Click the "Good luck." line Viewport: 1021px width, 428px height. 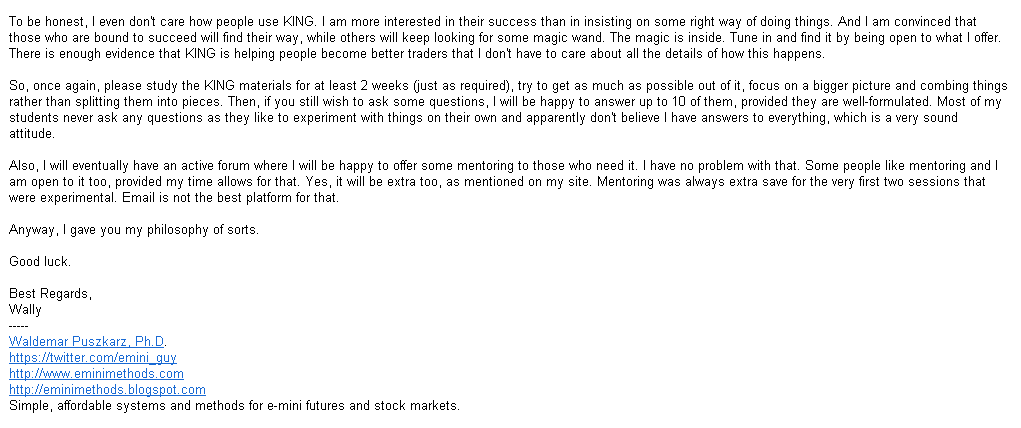tap(40, 262)
